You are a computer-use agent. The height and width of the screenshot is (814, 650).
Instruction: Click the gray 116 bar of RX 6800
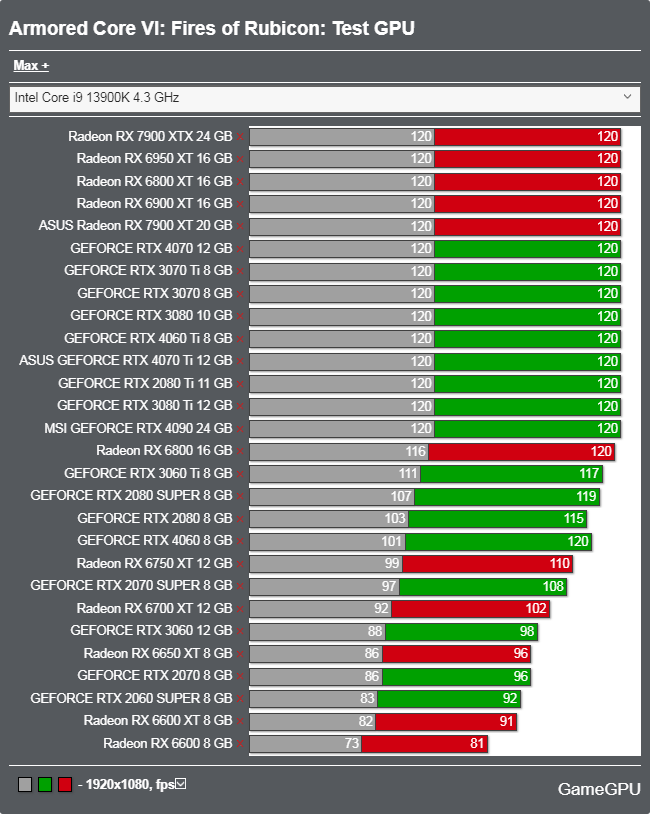click(x=339, y=452)
